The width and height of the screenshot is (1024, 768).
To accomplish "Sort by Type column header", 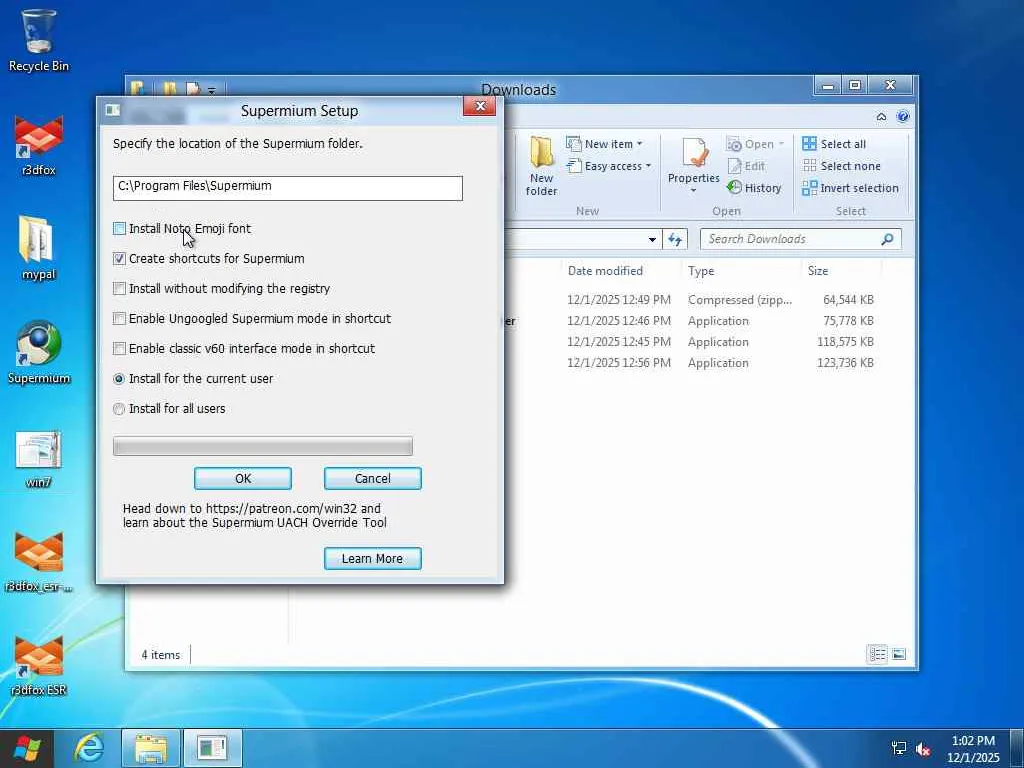I will 701,271.
